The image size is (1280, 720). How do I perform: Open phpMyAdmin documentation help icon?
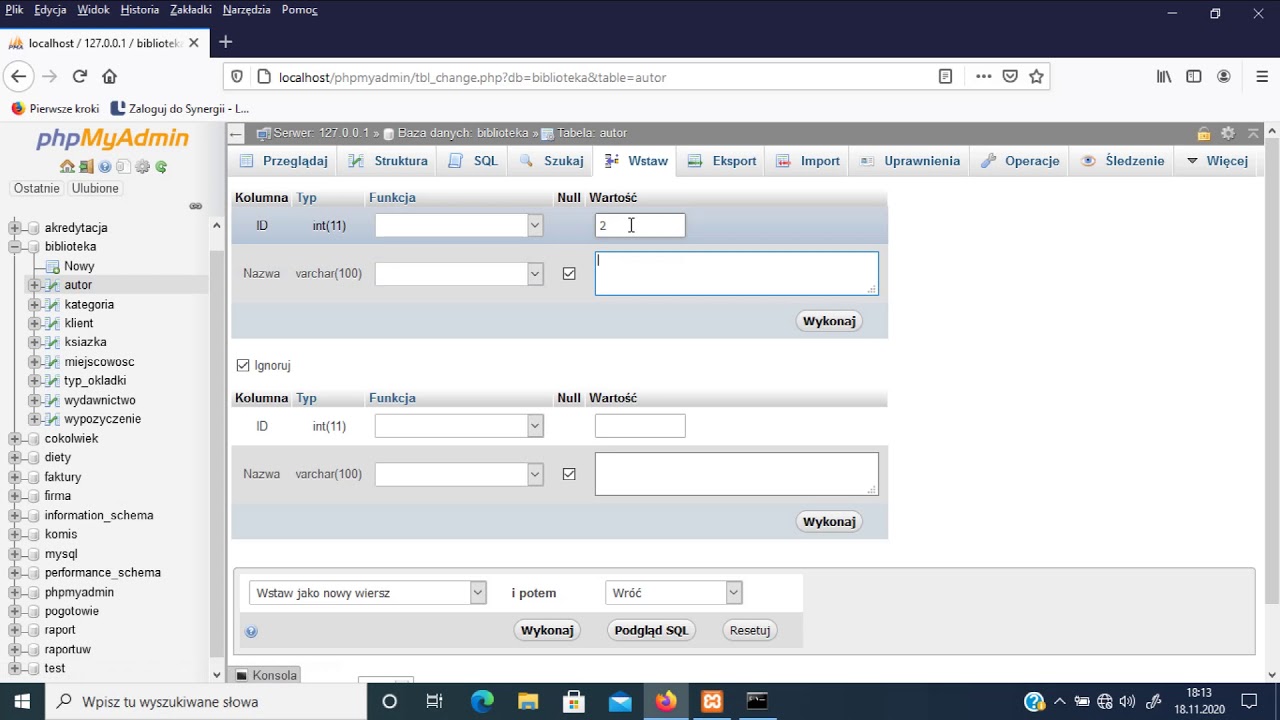(105, 167)
